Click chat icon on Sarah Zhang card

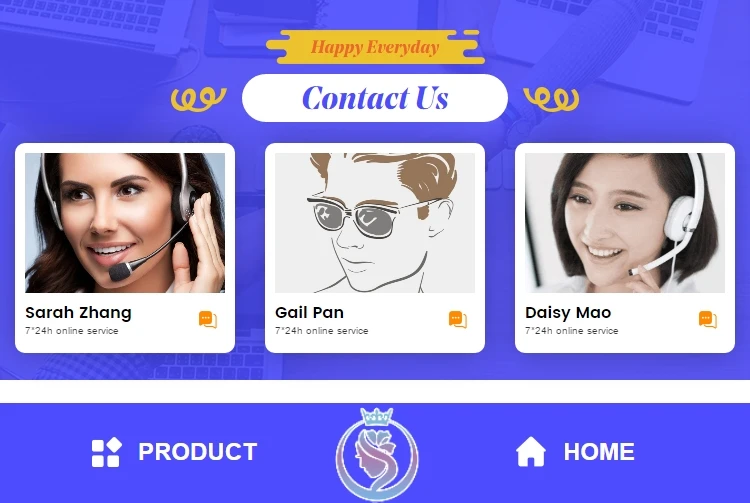[208, 319]
